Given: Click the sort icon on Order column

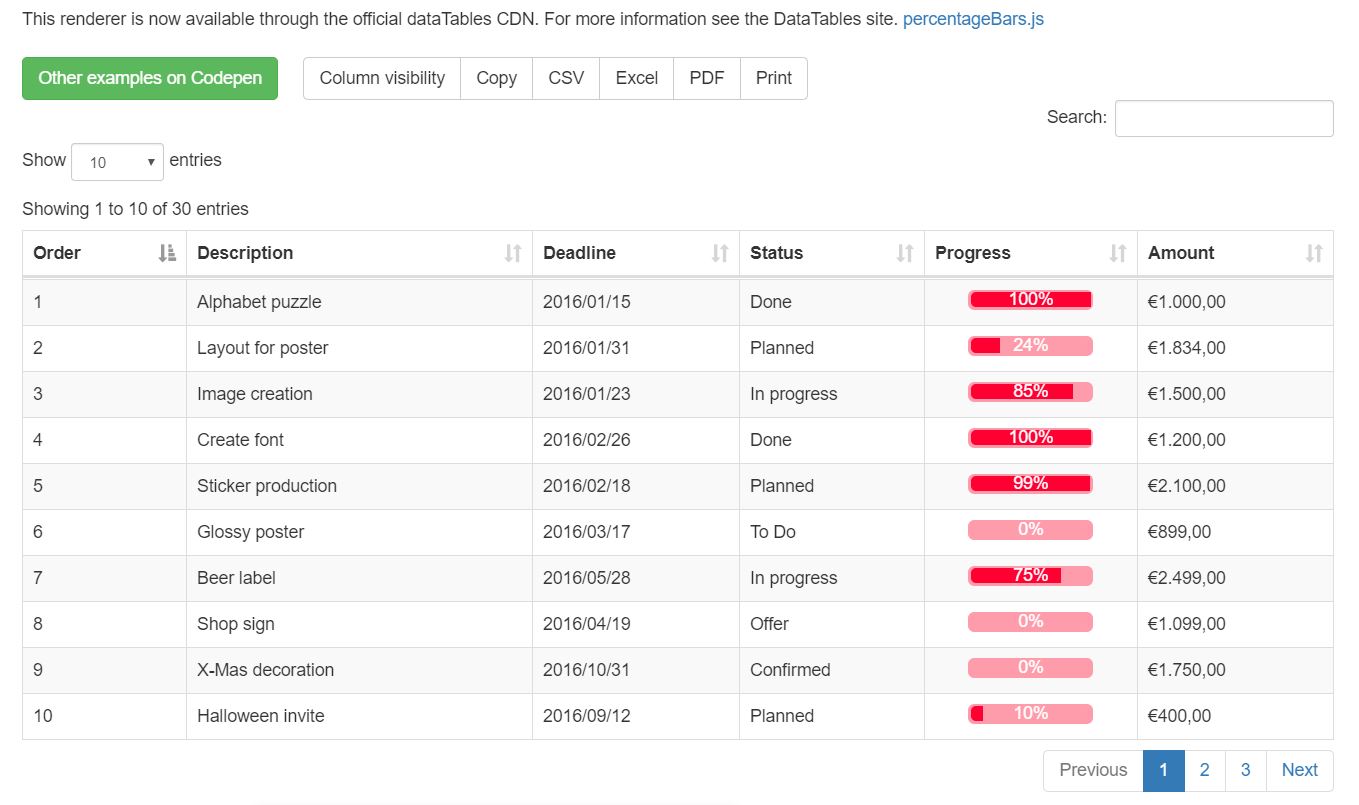Looking at the screenshot, I should click(165, 253).
